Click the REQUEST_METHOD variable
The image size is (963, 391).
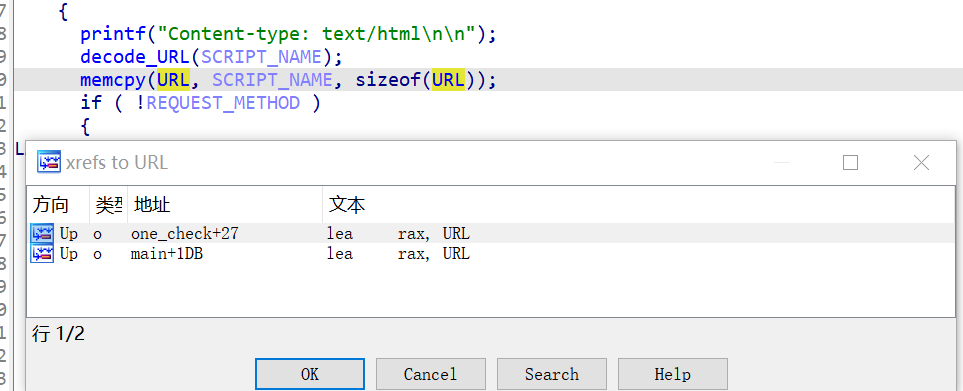click(x=223, y=103)
